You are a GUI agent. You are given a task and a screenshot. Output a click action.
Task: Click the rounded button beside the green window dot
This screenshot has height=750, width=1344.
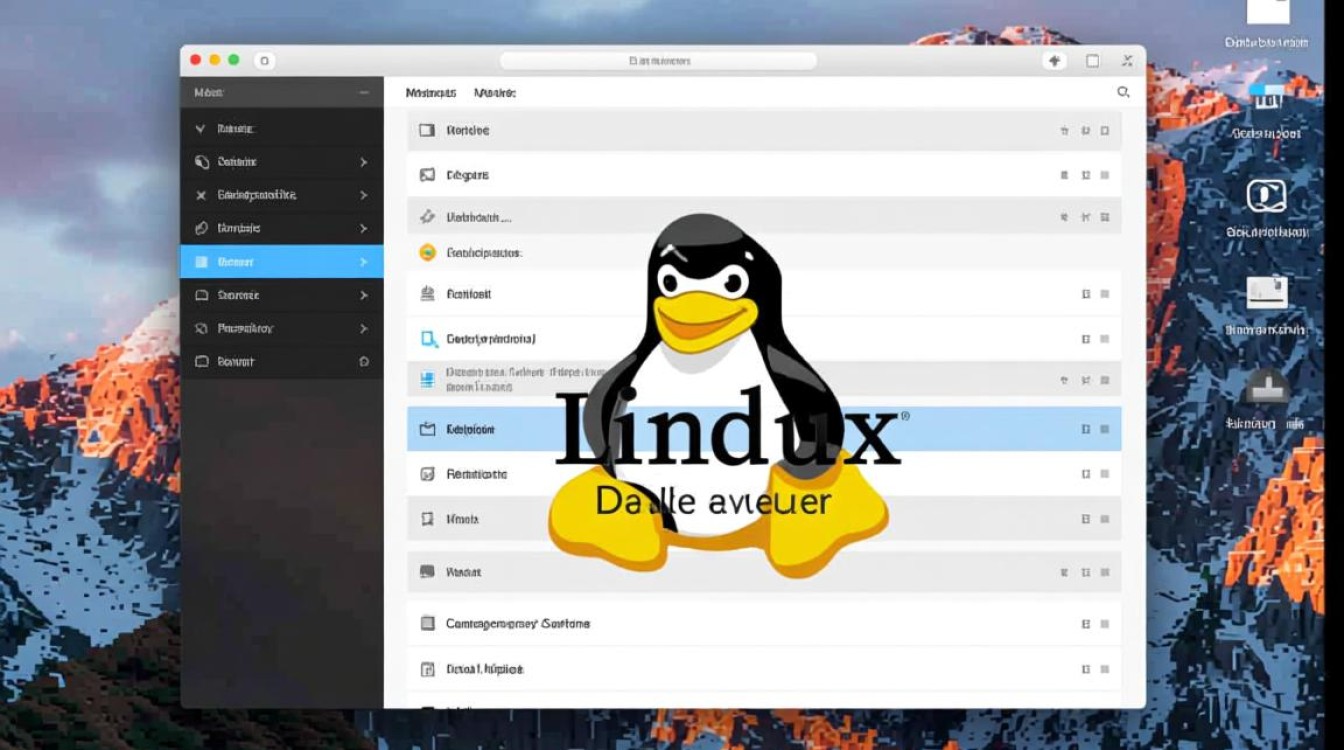(264, 61)
